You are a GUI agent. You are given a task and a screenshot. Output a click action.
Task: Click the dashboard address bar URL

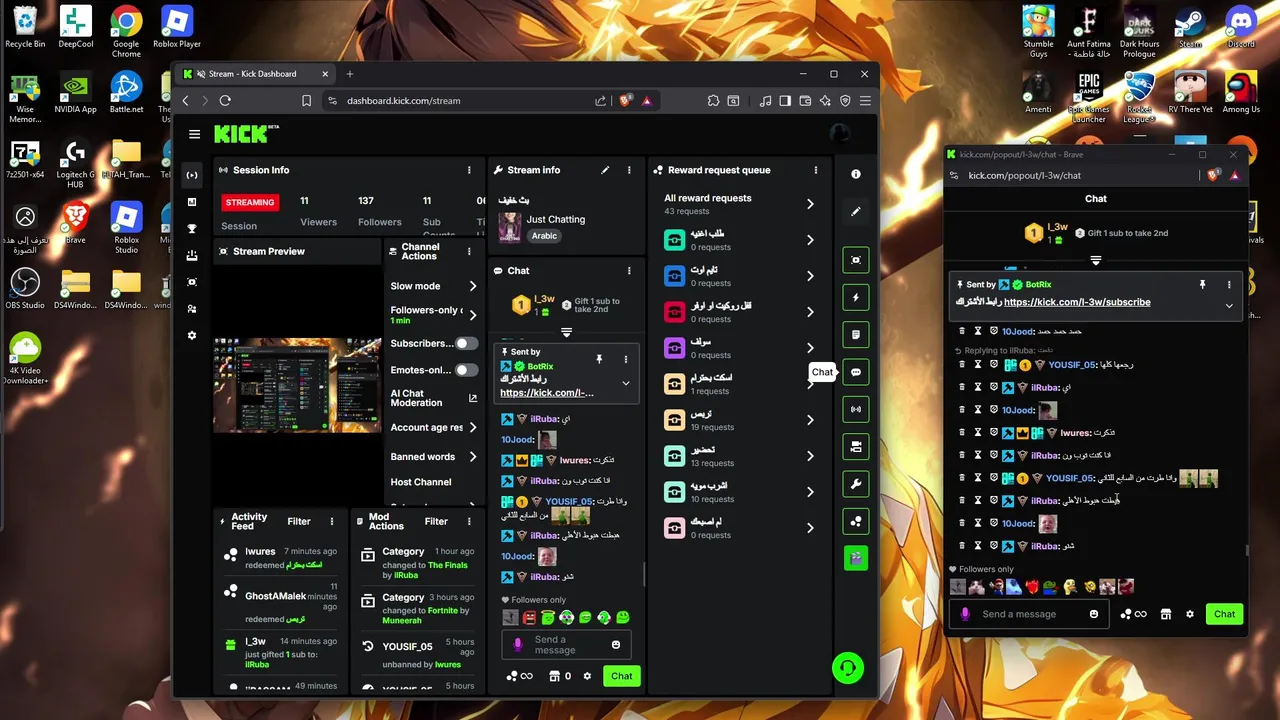tap(404, 100)
